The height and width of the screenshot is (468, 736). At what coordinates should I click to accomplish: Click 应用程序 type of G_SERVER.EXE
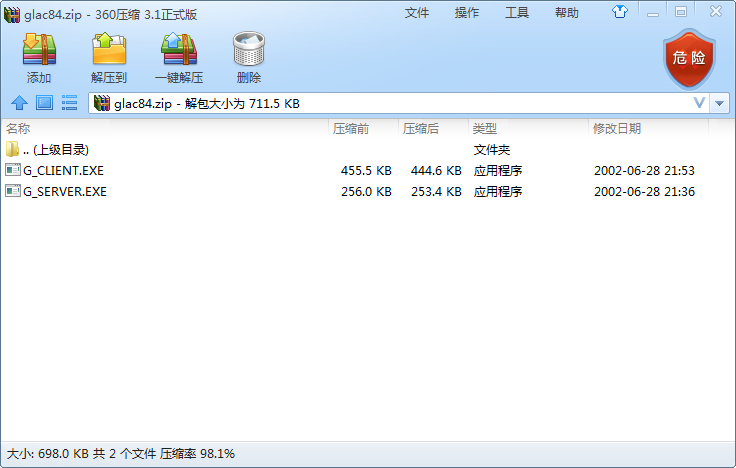[x=498, y=192]
